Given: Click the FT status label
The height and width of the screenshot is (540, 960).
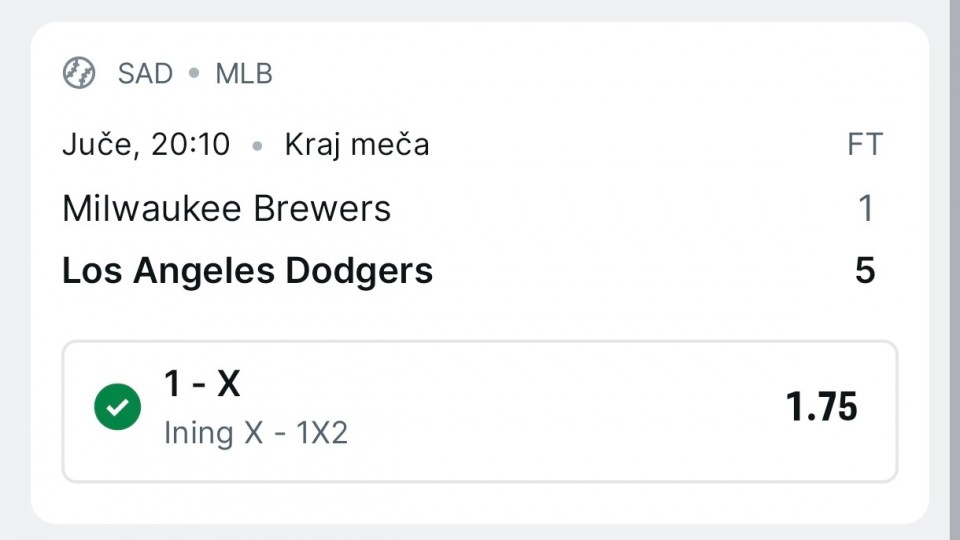Looking at the screenshot, I should tap(864, 144).
